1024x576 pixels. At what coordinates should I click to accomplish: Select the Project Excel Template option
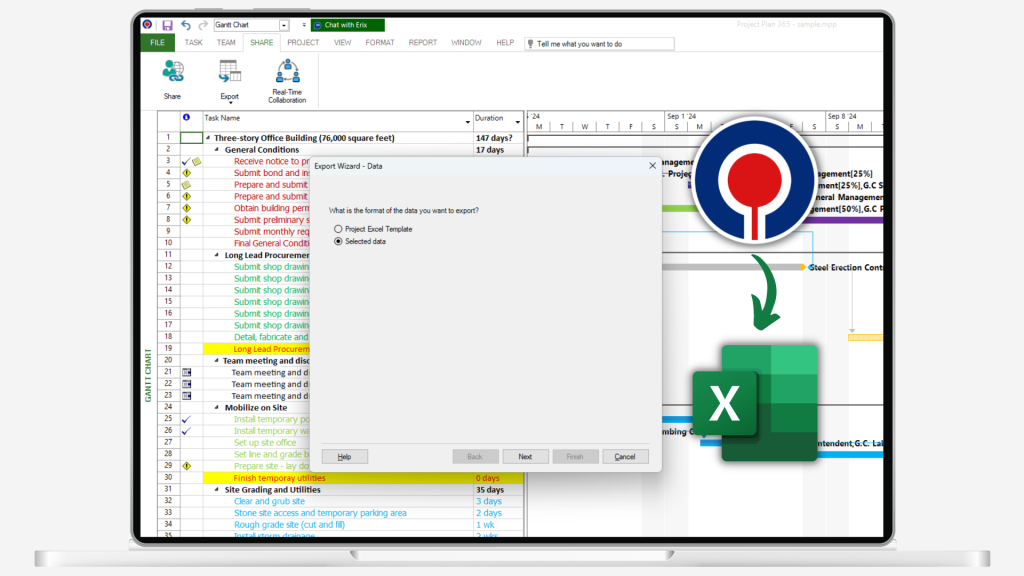pyautogui.click(x=338, y=228)
